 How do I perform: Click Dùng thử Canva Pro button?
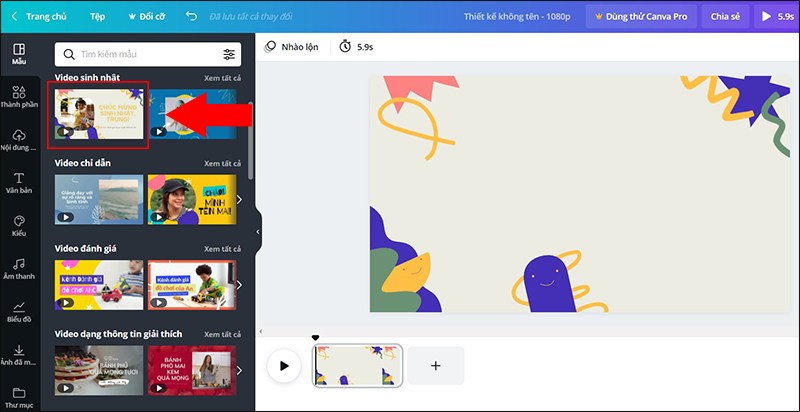point(641,16)
